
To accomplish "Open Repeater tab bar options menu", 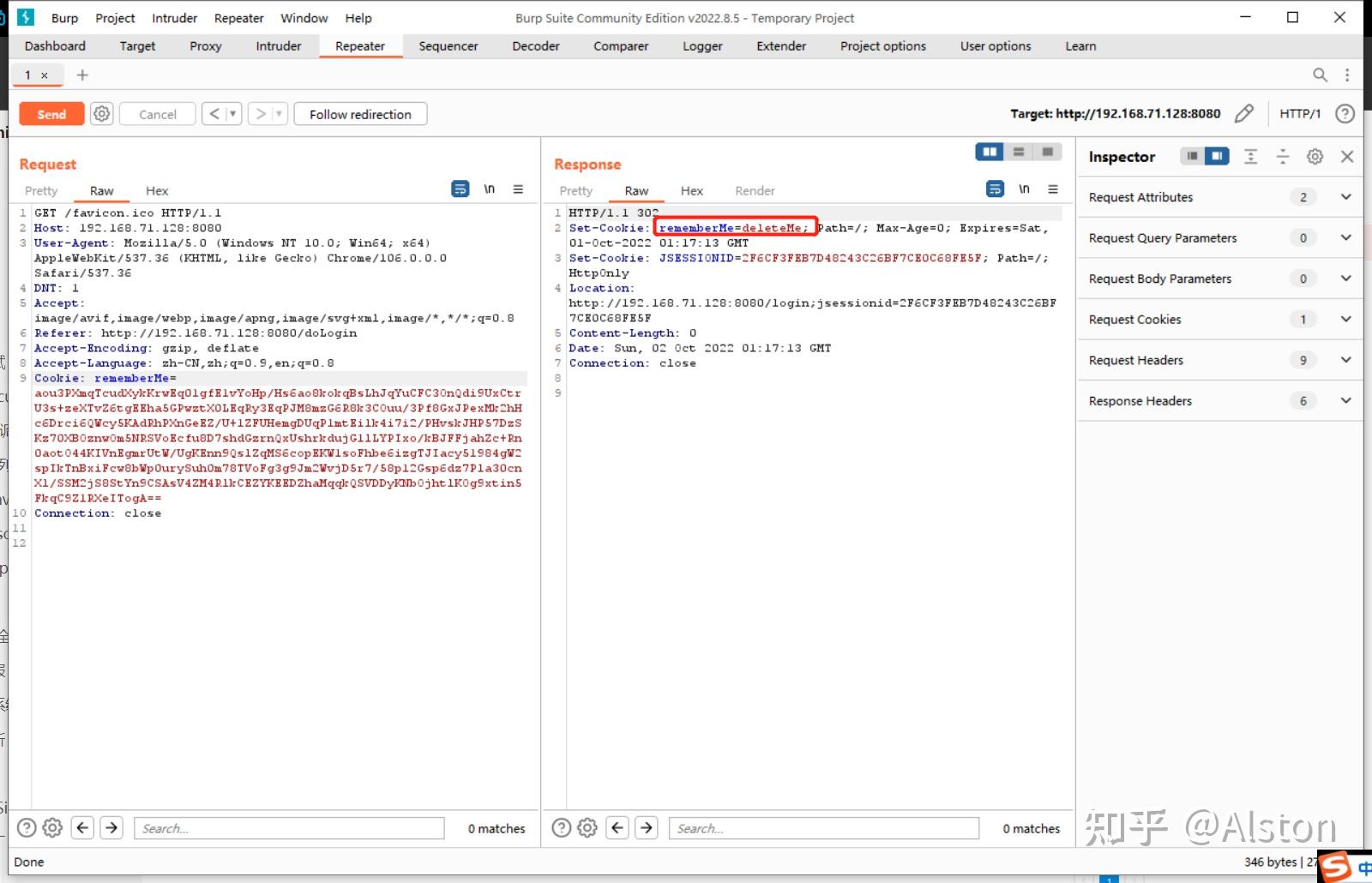I will point(1347,75).
